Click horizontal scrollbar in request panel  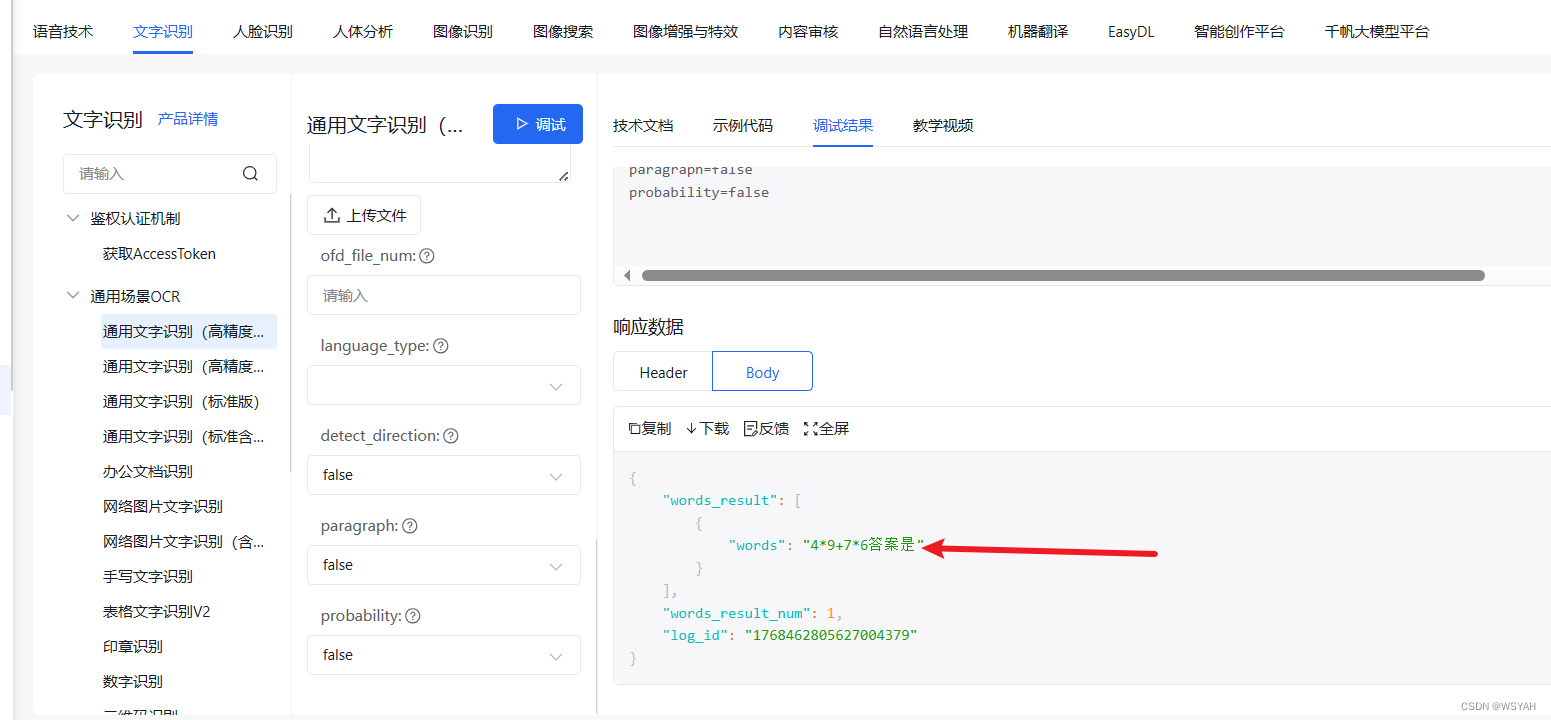click(1063, 275)
